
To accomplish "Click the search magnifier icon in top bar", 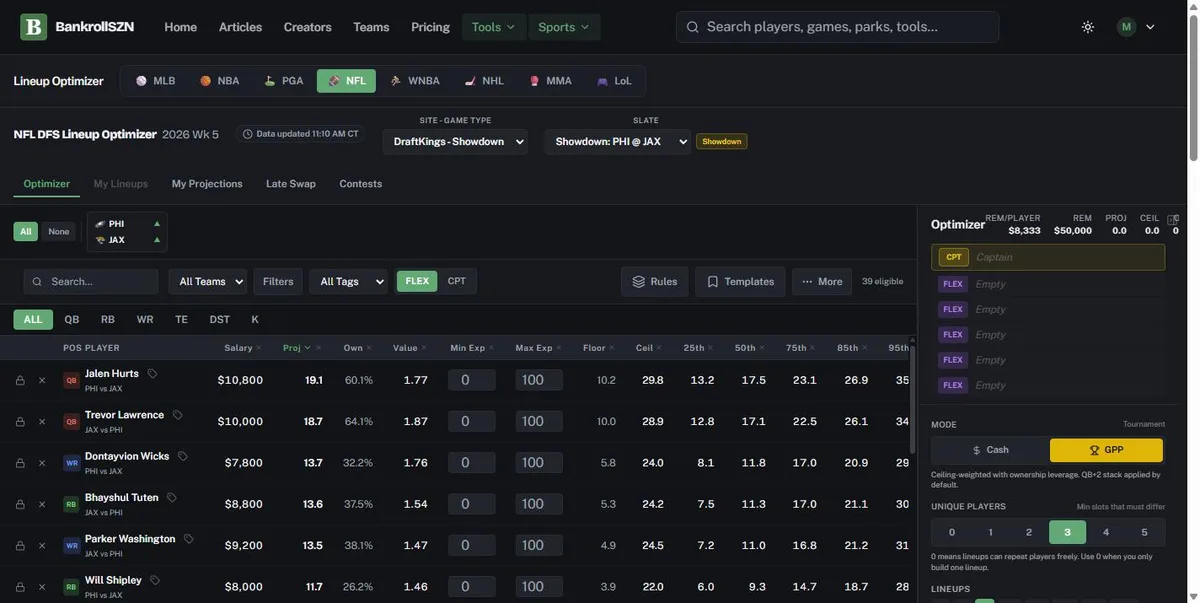I will [x=693, y=27].
